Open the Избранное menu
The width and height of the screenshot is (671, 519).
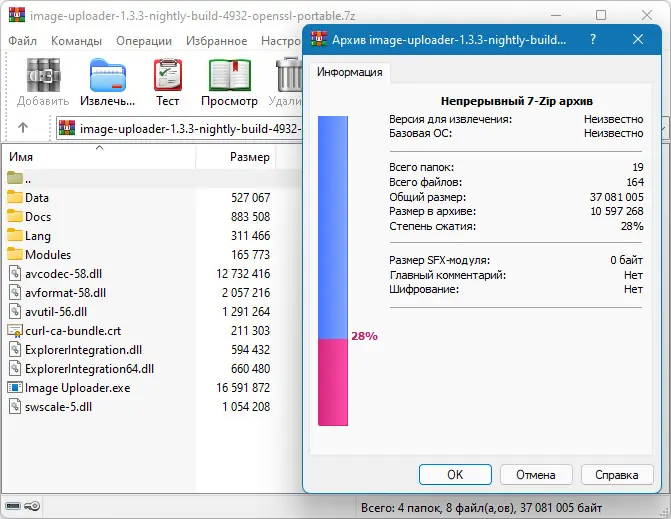217,41
